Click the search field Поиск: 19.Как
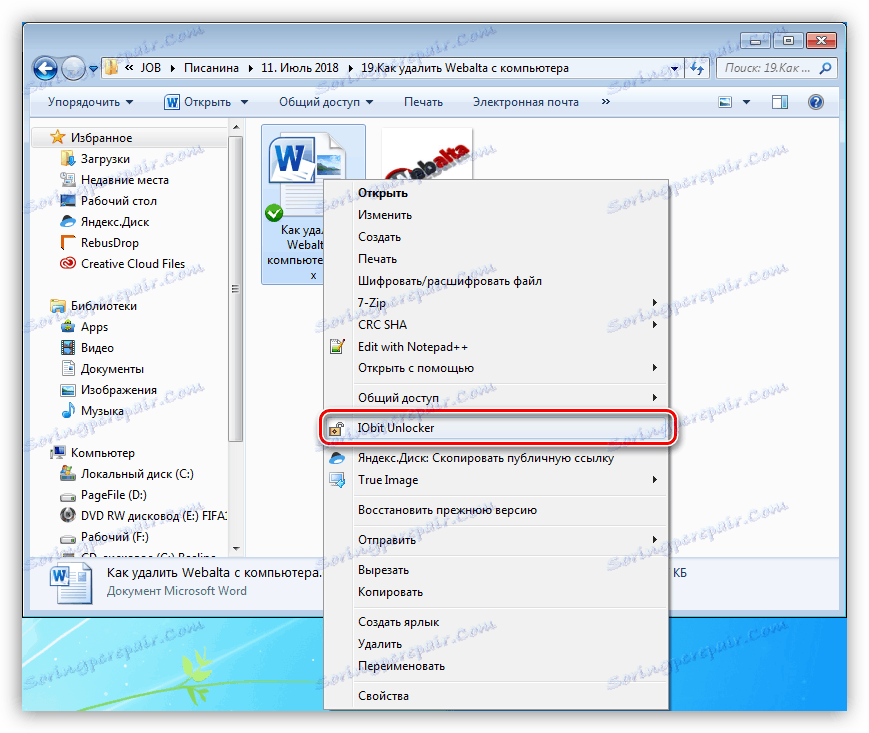The width and height of the screenshot is (869, 733). point(767,68)
